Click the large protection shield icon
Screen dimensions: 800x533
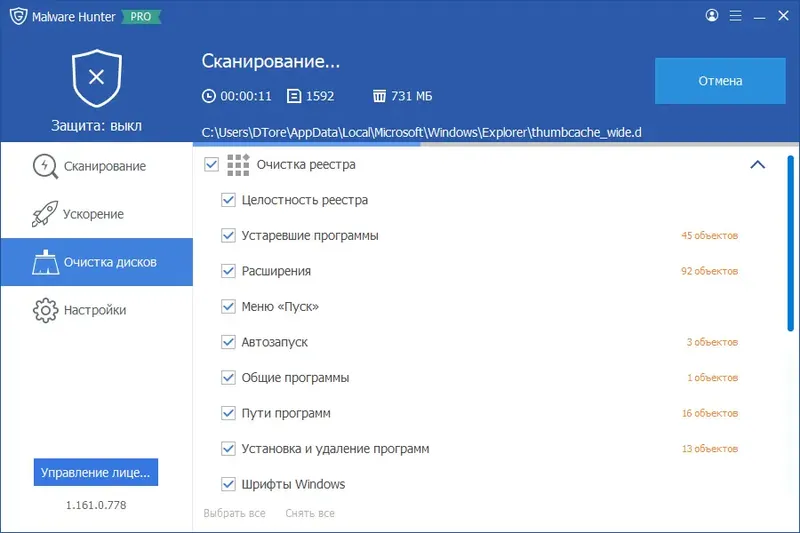point(96,78)
